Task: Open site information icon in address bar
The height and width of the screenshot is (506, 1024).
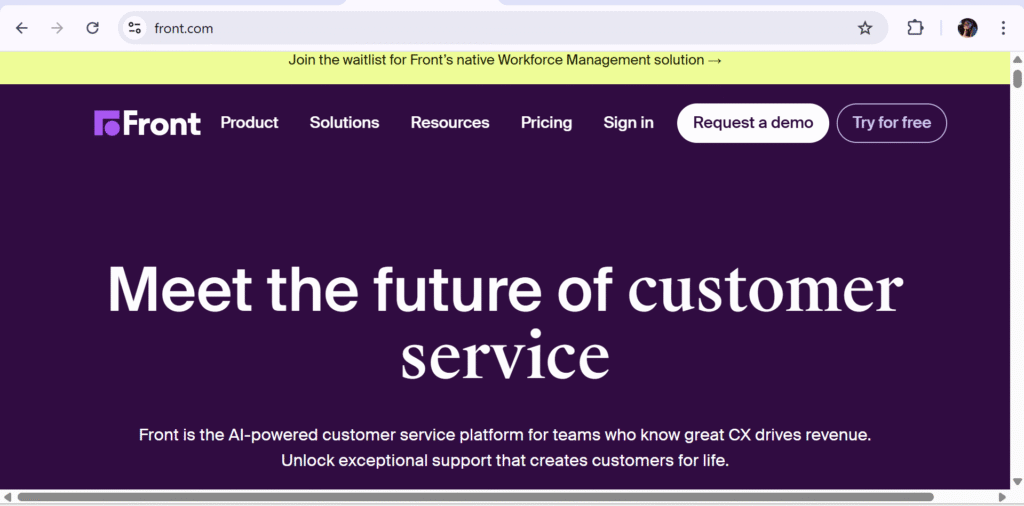Action: [x=135, y=28]
